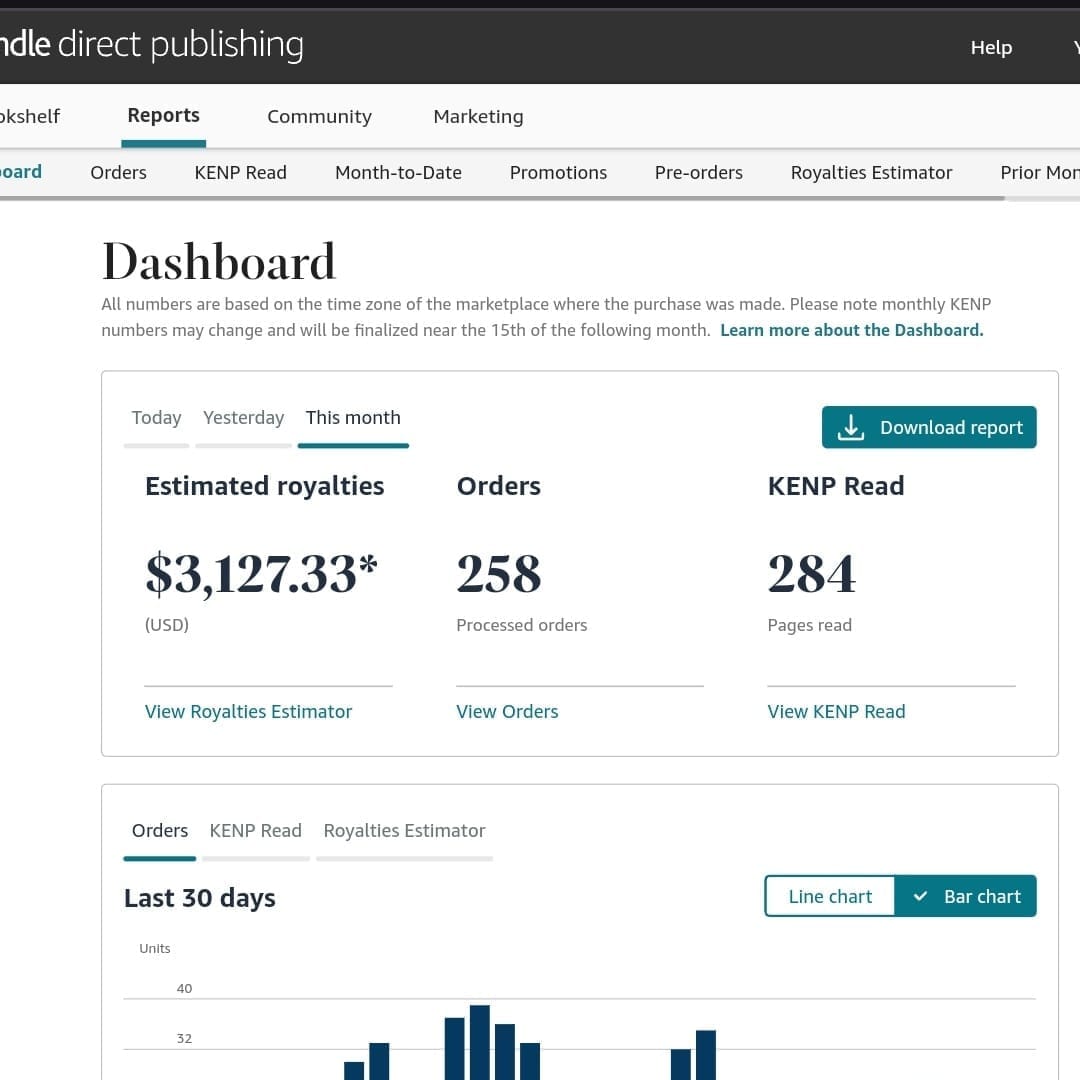Image resolution: width=1080 pixels, height=1080 pixels.
Task: Switch the chart to the KENP Read tab
Action: click(x=255, y=830)
